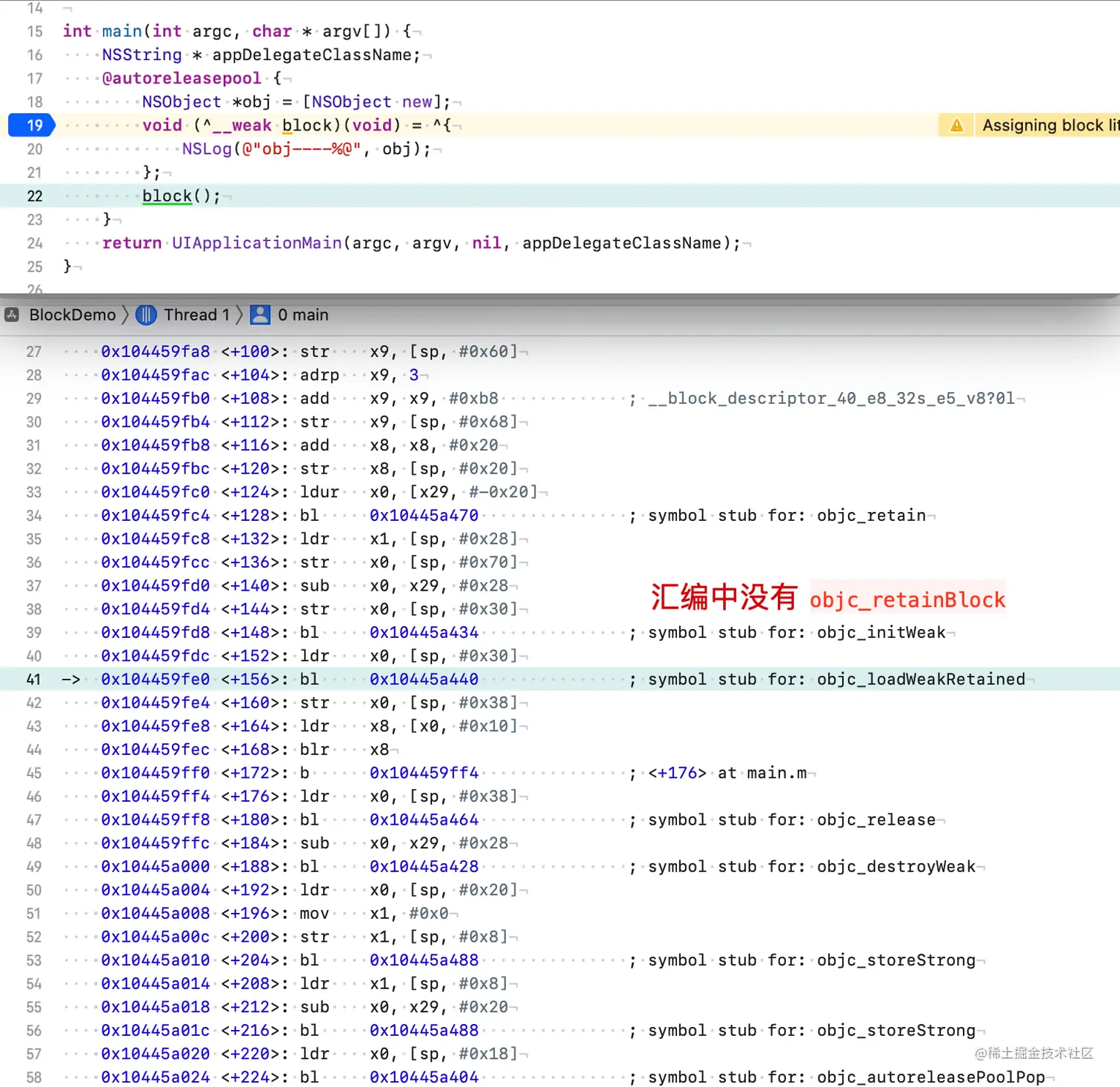Click 'objc_storeStrong' comment on line 53
Screen dimensions: 1120x1087
896,960
